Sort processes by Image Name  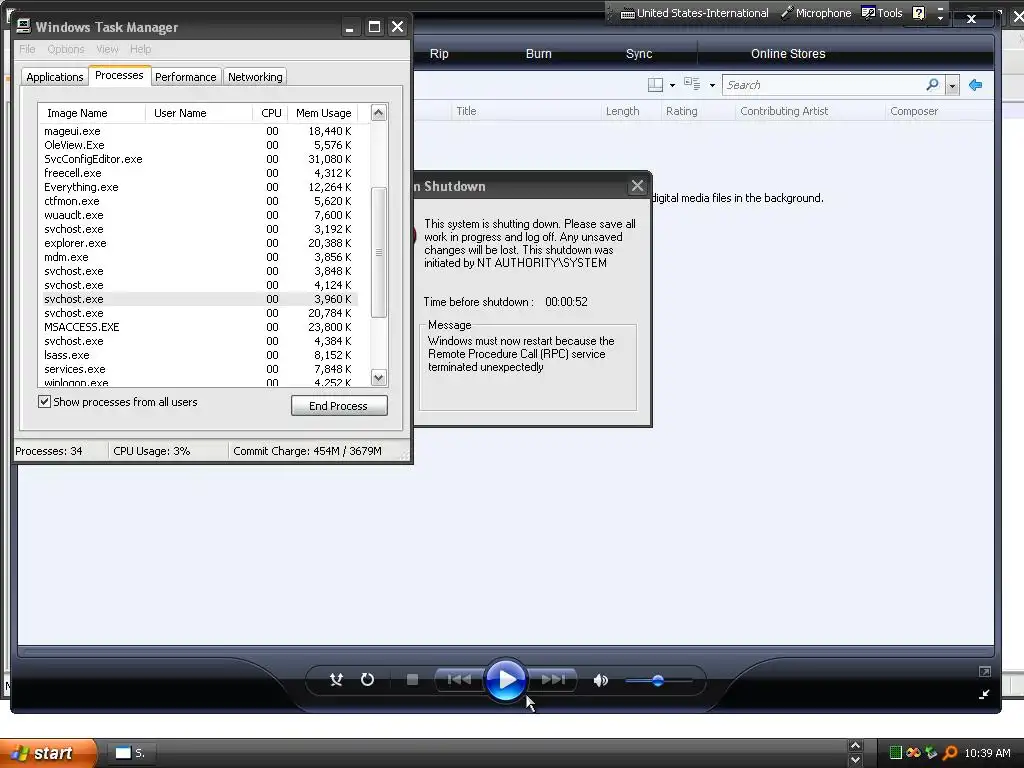coord(91,113)
